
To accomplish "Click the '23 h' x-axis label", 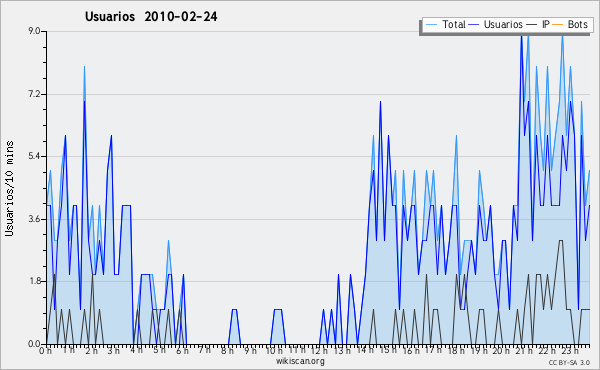I will point(569,350).
